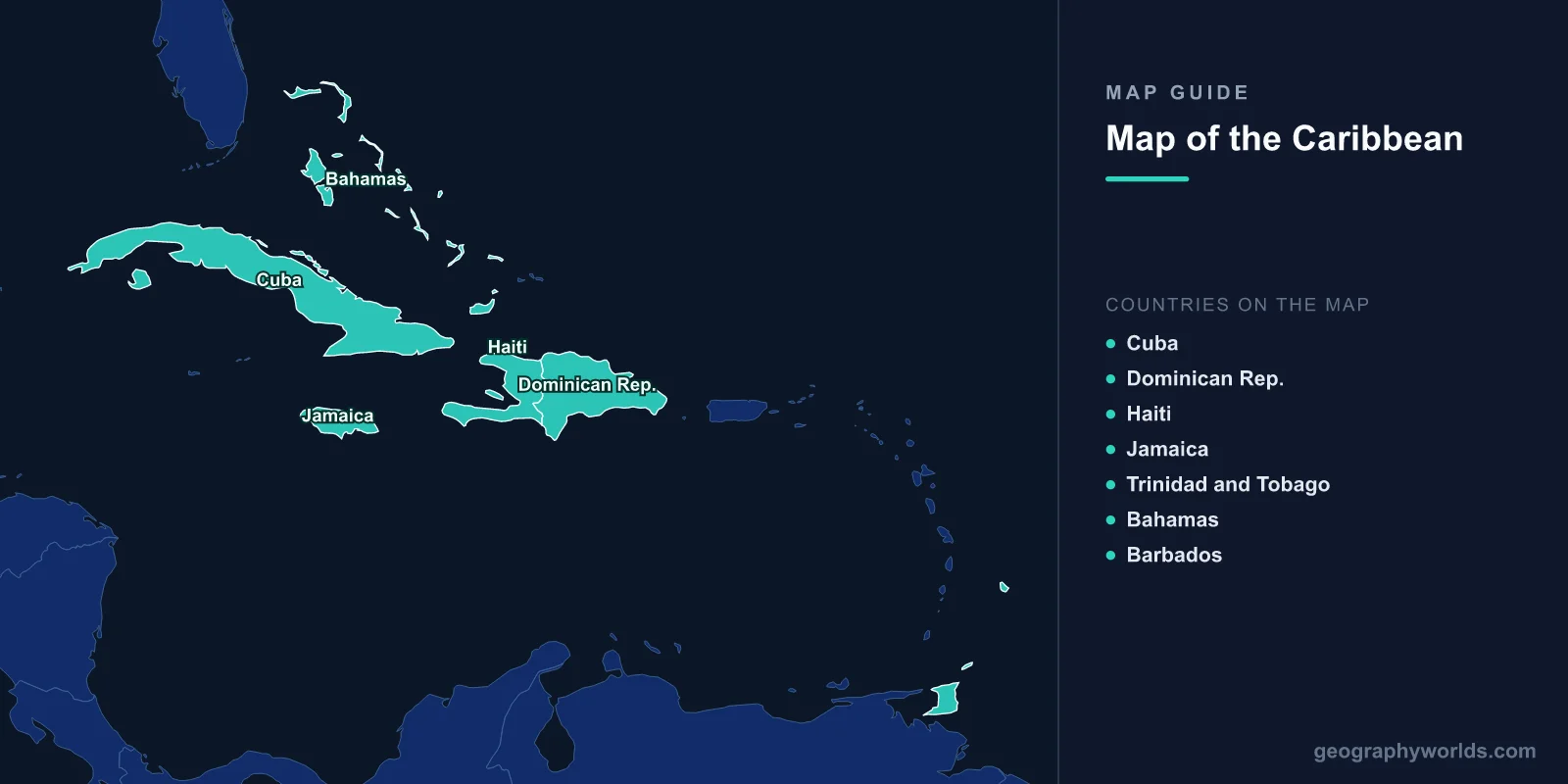
Task: Click the Jamaica label on the map
Action: [338, 416]
